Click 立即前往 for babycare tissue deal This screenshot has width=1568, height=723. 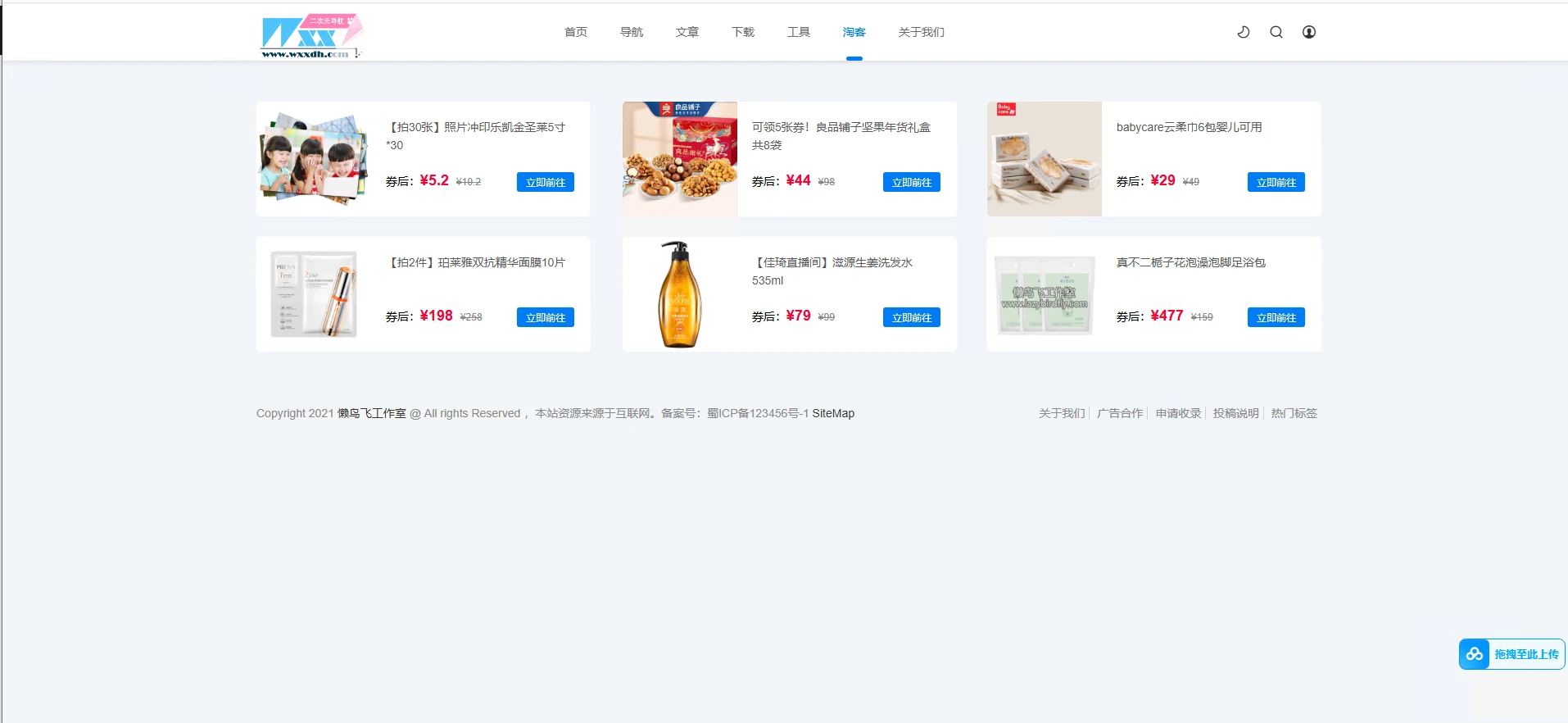tap(1276, 182)
